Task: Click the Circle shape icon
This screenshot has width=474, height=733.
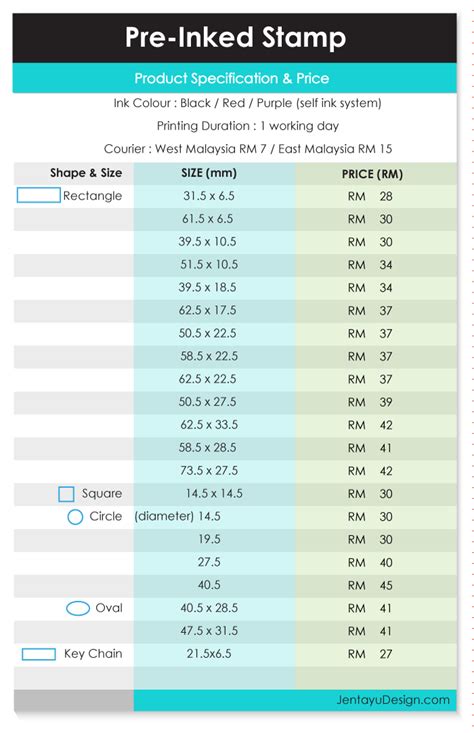Action: [75, 517]
